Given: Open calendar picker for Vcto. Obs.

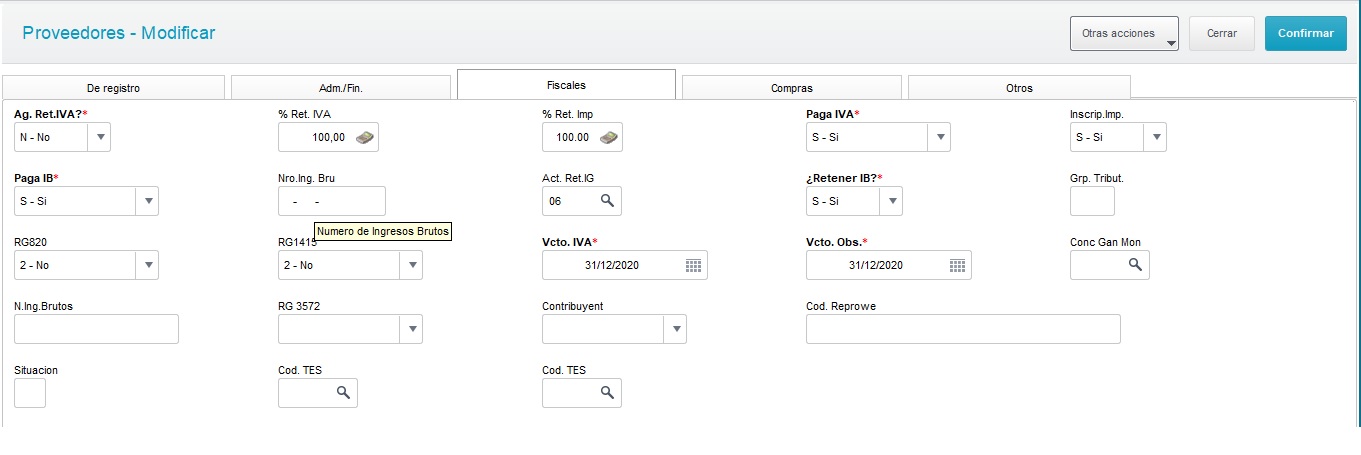Looking at the screenshot, I should tap(957, 265).
